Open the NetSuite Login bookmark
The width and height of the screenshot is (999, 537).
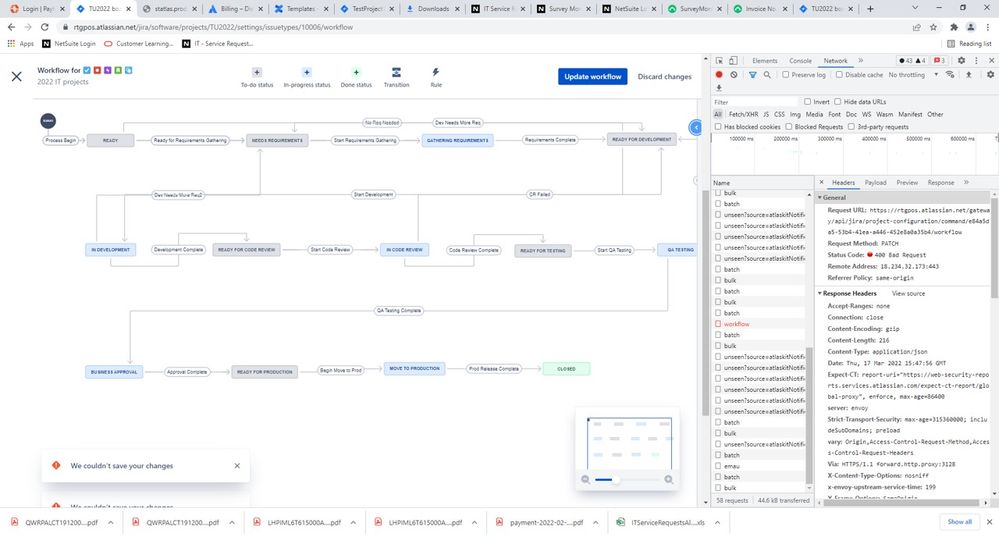coord(69,43)
